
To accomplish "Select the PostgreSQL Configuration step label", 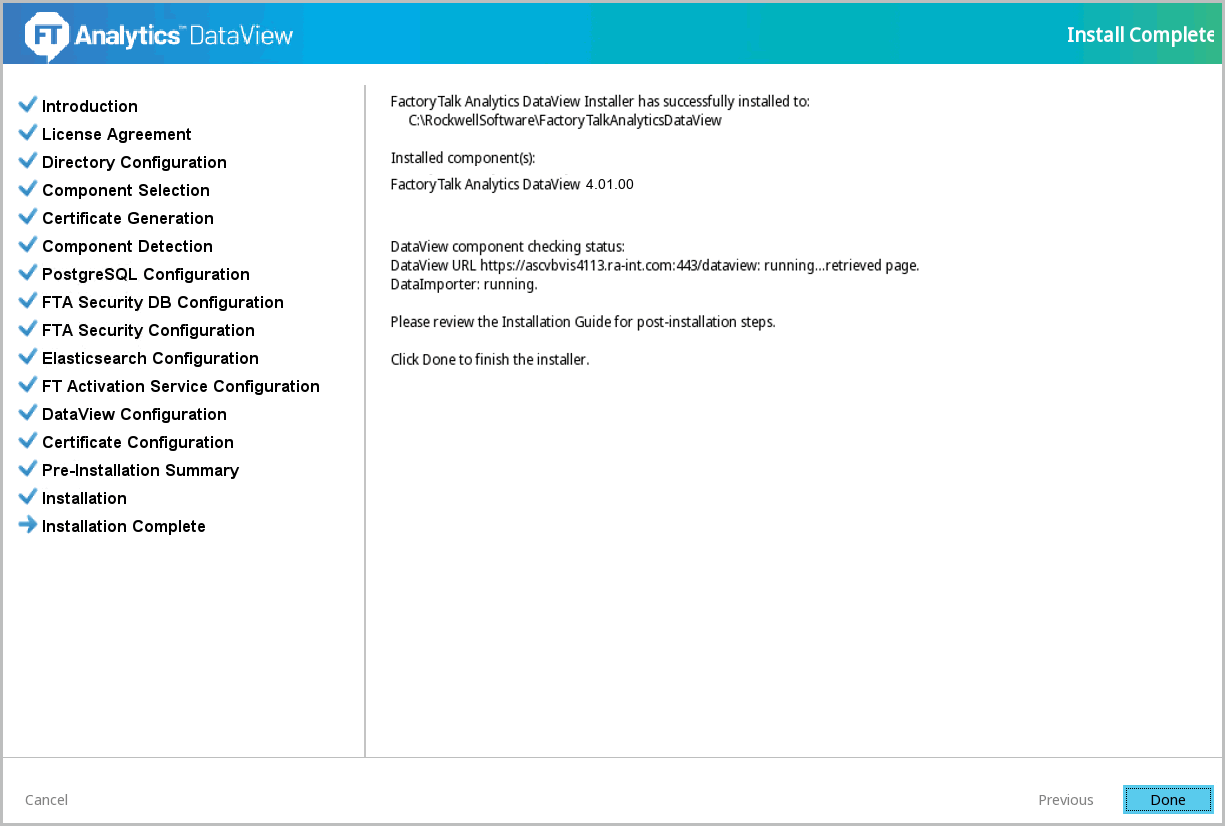I will point(146,274).
